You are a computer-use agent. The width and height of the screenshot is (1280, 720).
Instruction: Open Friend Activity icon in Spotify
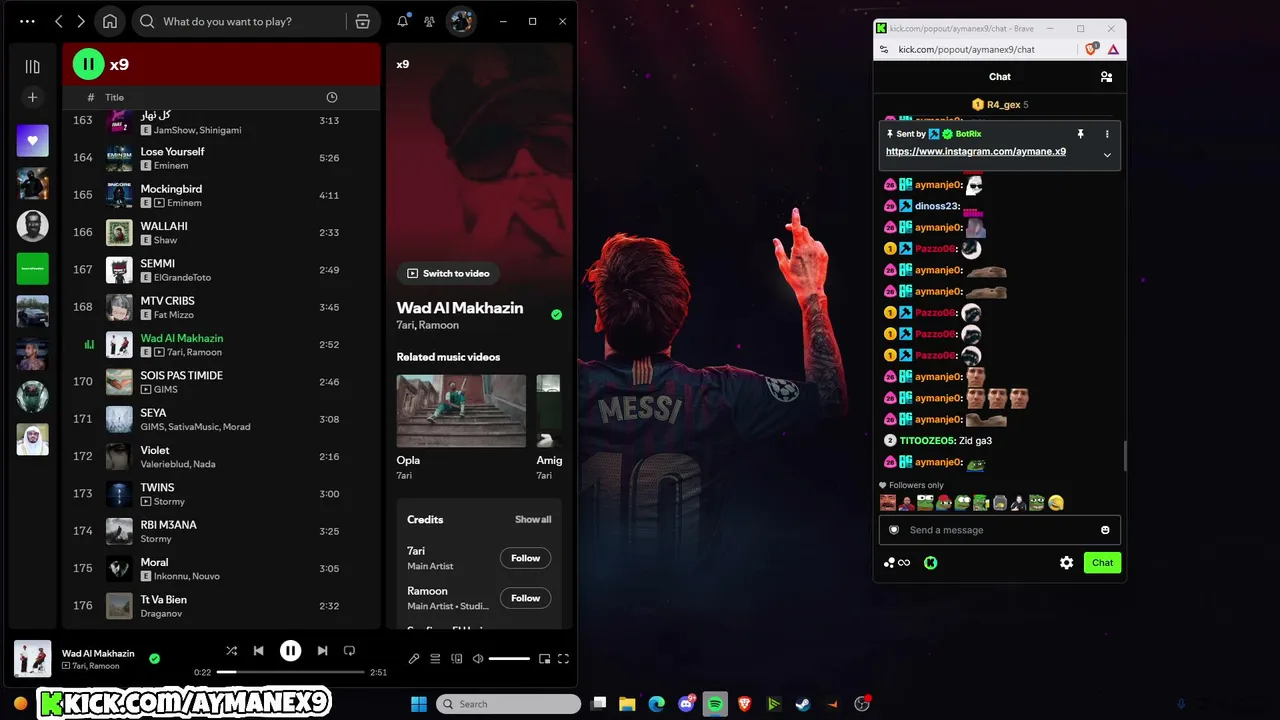(x=429, y=21)
